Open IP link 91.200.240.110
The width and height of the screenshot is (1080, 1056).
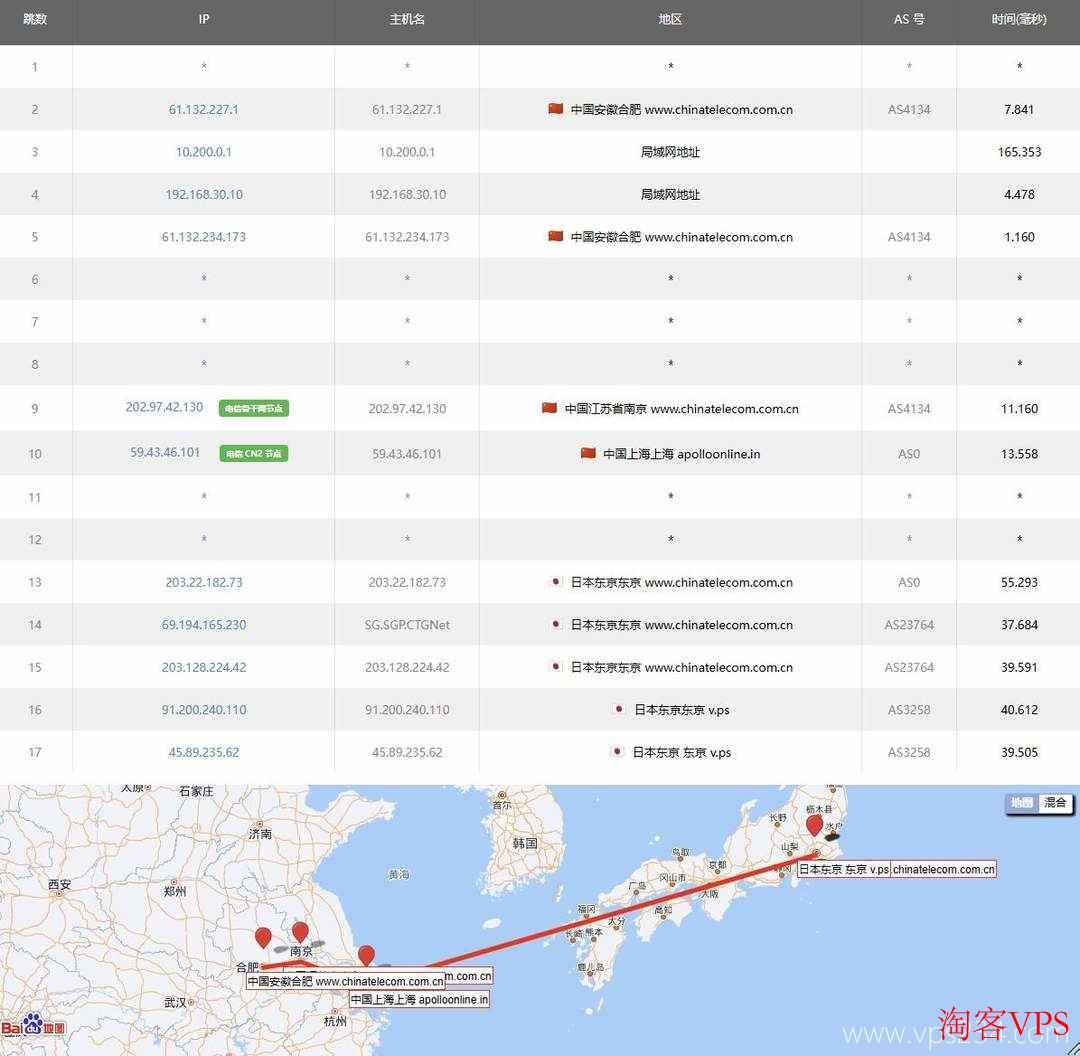click(x=203, y=710)
